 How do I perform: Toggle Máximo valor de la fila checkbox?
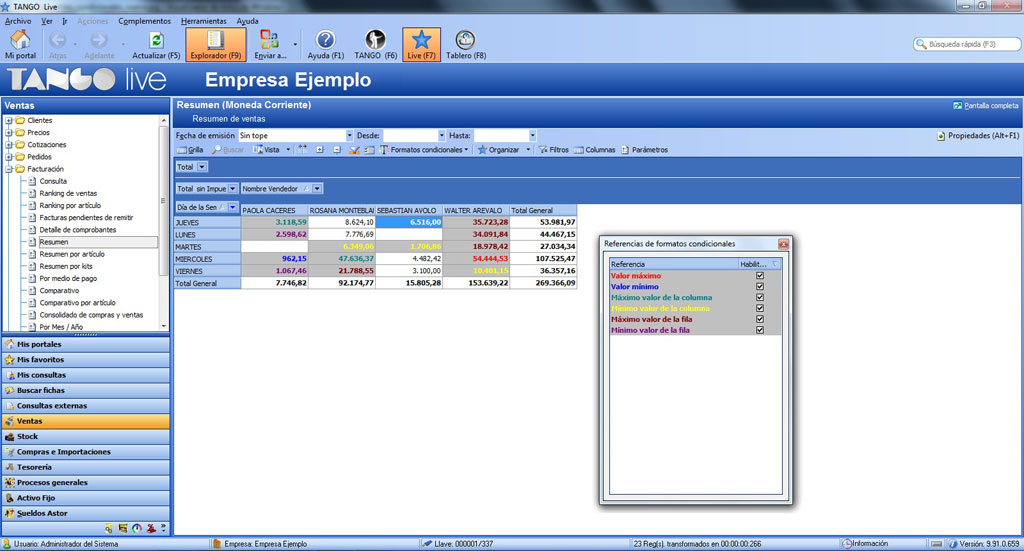pos(760,319)
